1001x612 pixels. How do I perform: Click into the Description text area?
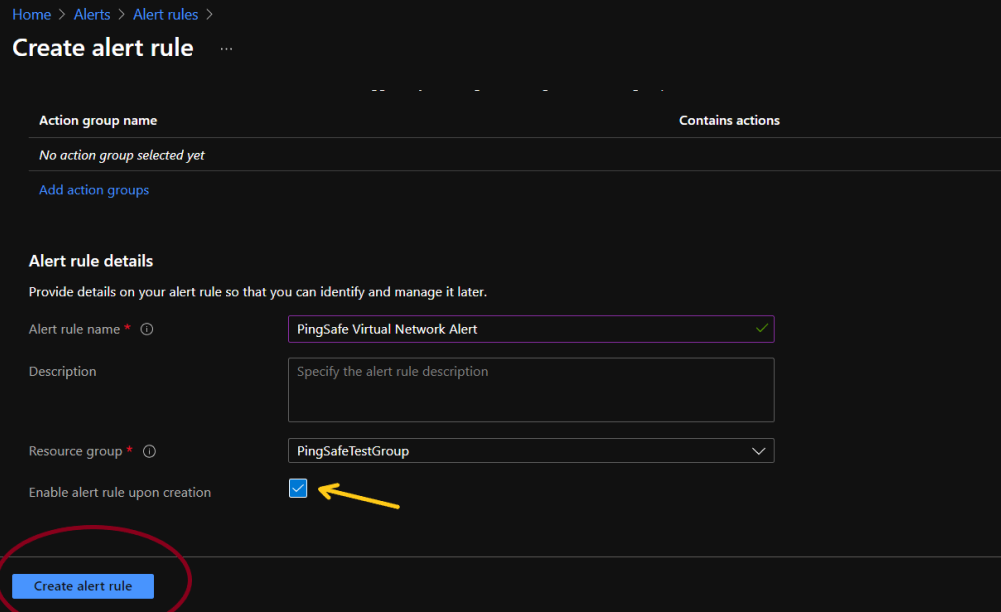pos(530,390)
